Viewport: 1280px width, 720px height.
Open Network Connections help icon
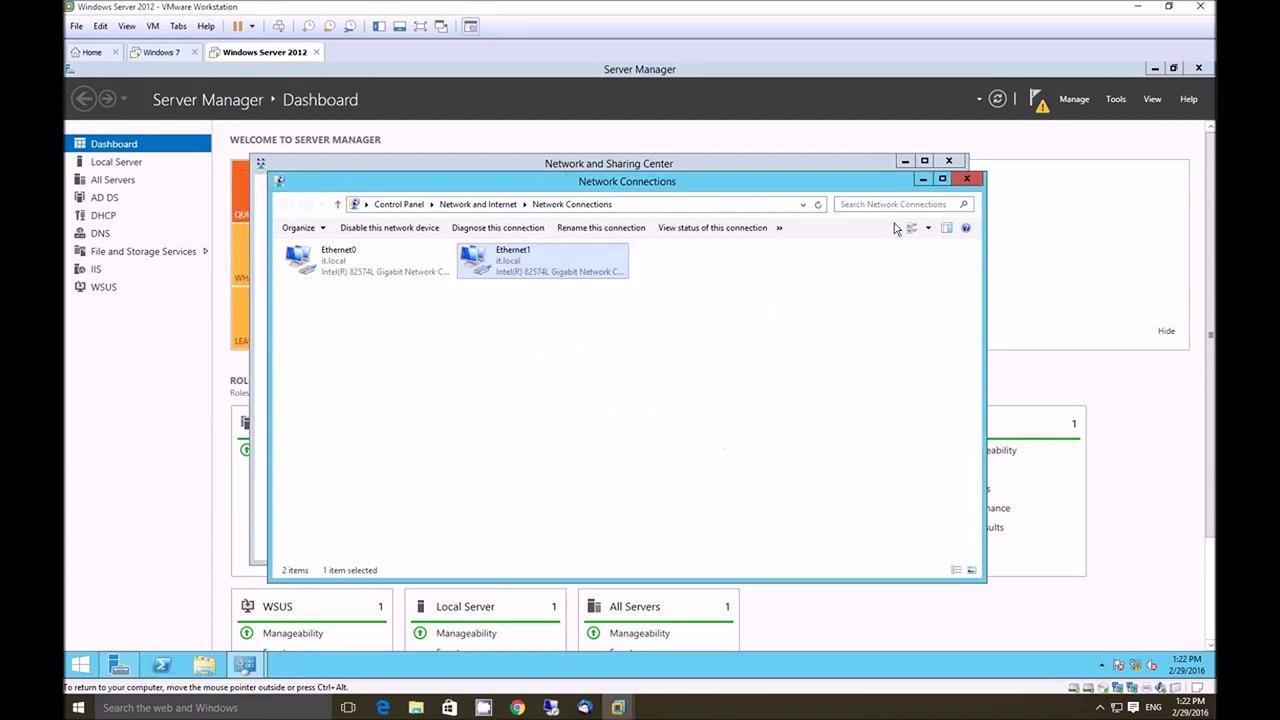pyautogui.click(x=965, y=228)
